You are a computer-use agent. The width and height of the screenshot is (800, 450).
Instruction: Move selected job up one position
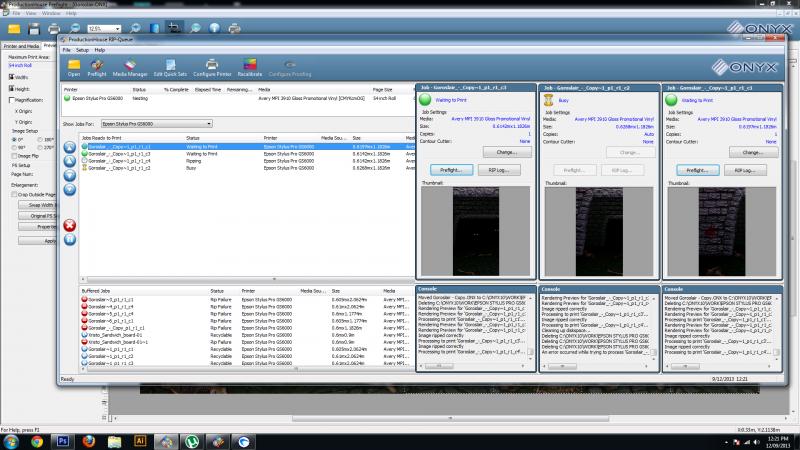(x=70, y=161)
